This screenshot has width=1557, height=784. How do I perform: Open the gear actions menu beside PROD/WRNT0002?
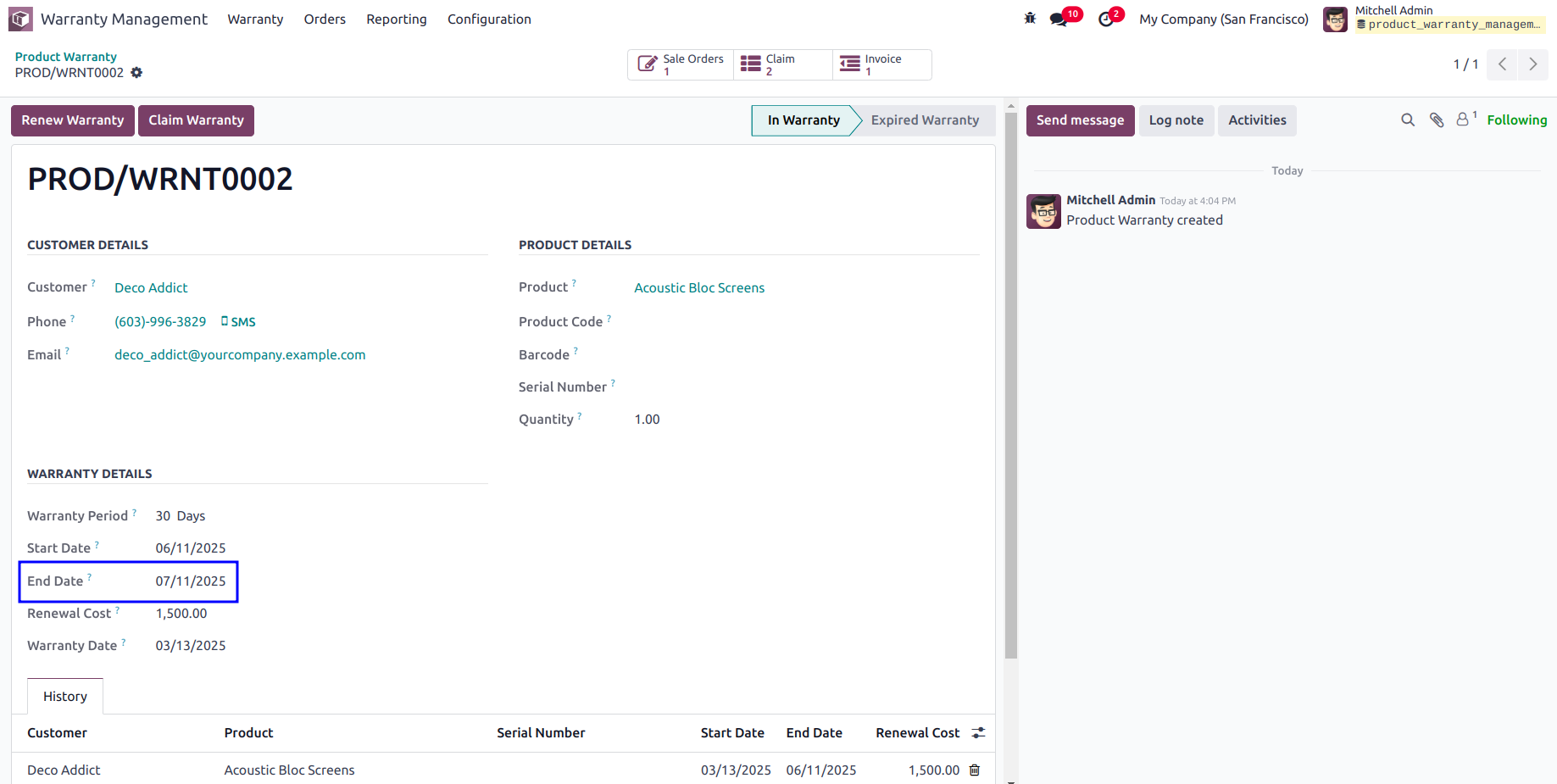[x=136, y=73]
